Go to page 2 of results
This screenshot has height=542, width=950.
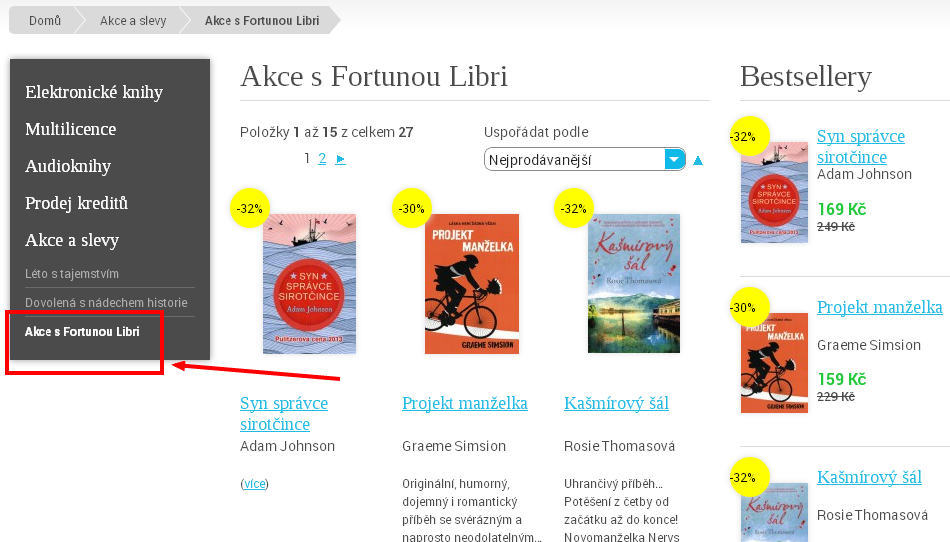coord(322,159)
